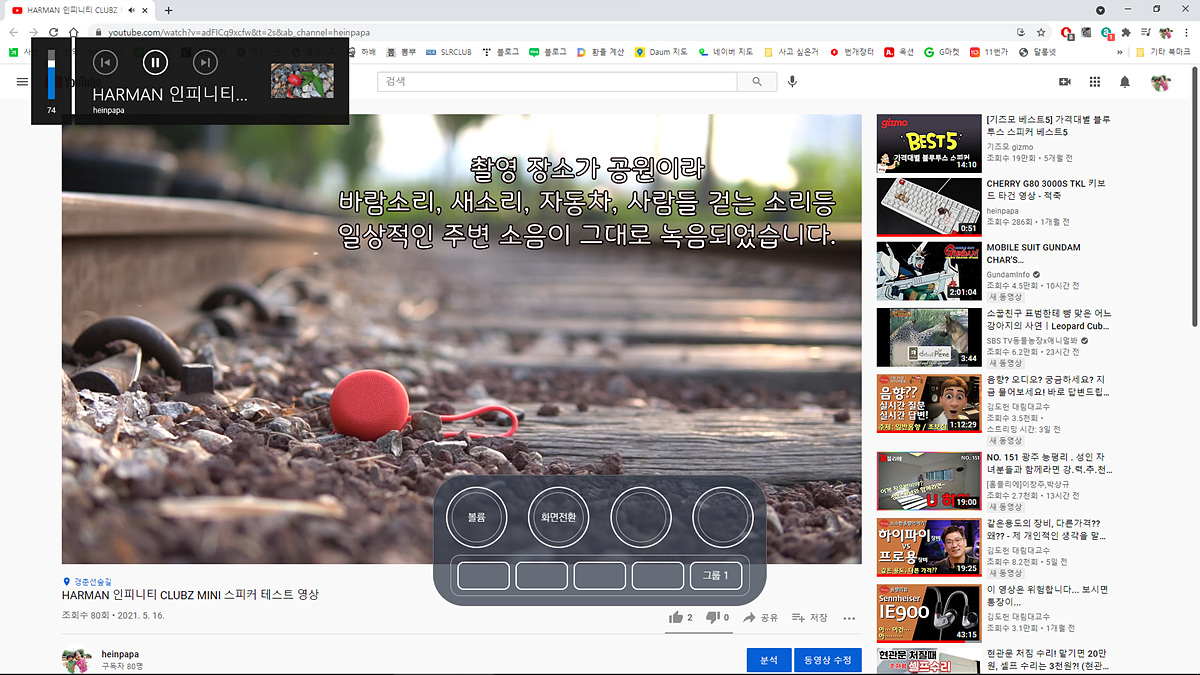Adjust the volume slider showing 74
This screenshot has width=1200, height=675.
point(52,77)
